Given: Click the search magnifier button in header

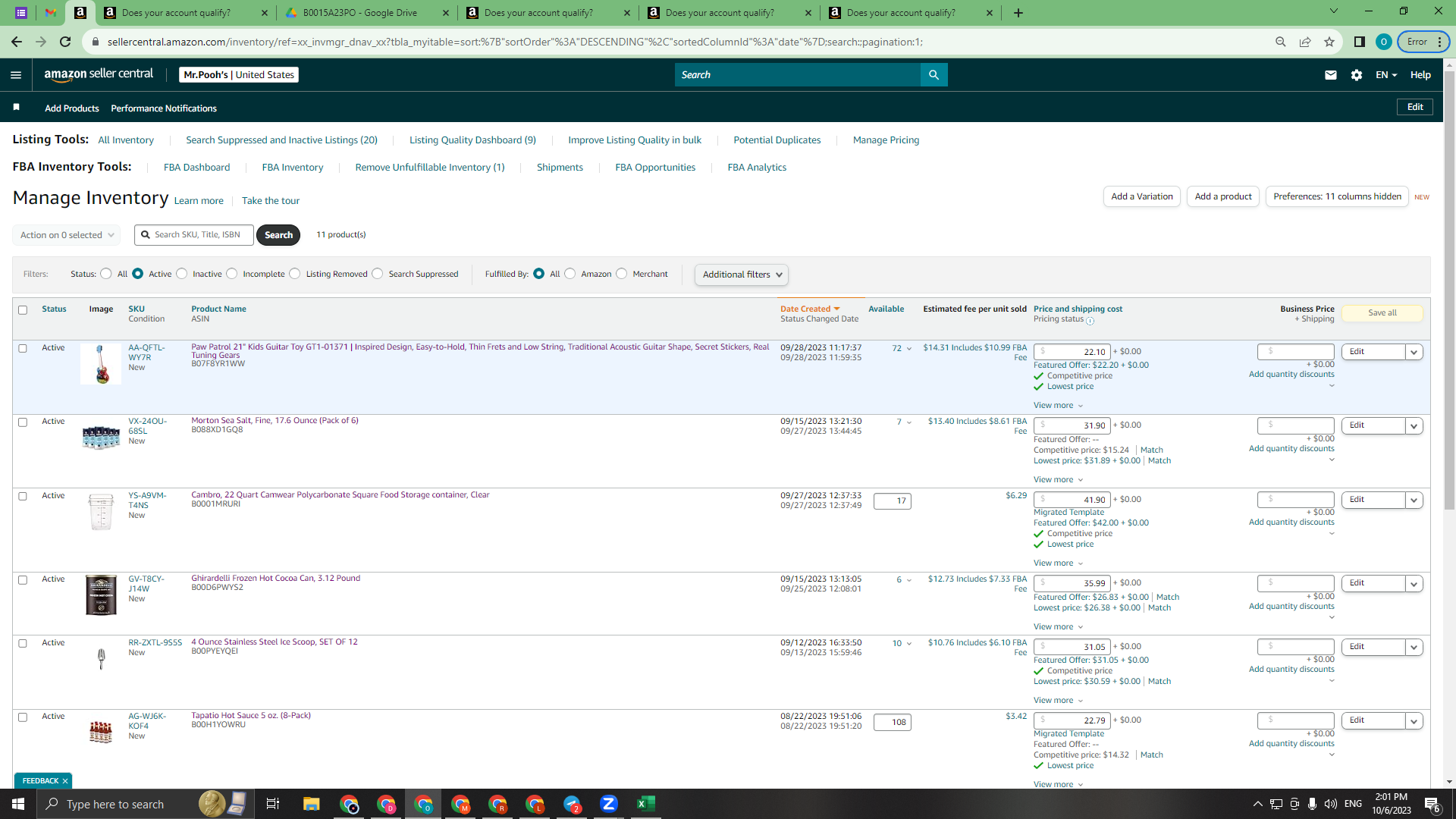Looking at the screenshot, I should click(x=934, y=74).
